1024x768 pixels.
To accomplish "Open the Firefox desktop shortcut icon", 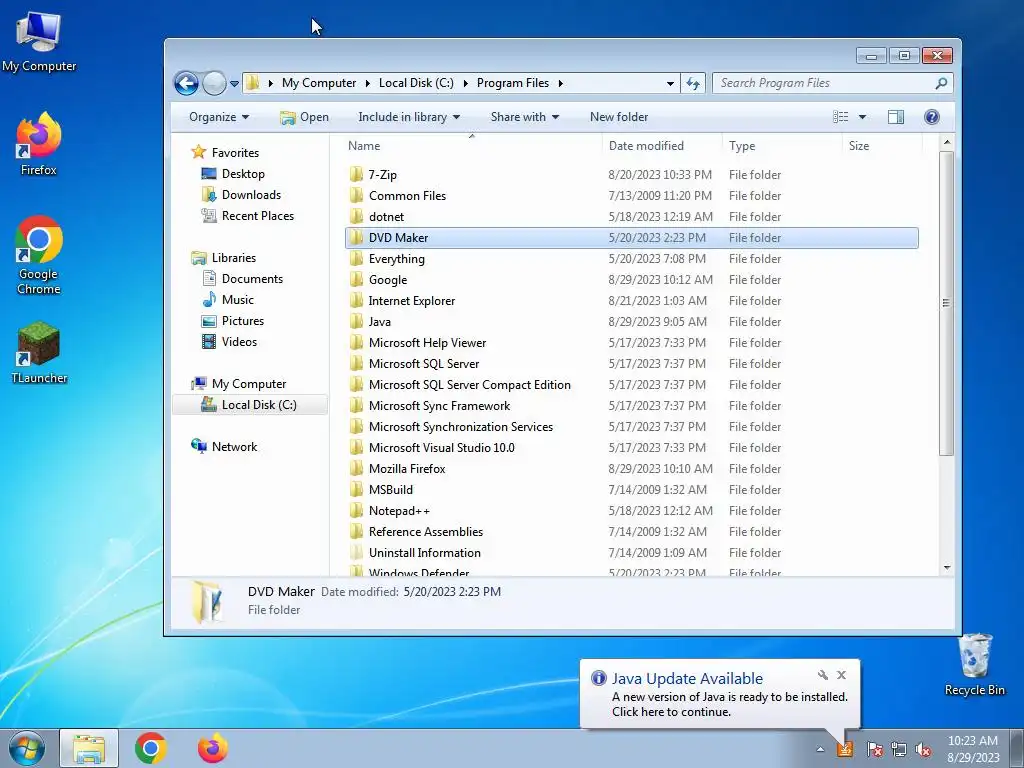I will pyautogui.click(x=39, y=135).
